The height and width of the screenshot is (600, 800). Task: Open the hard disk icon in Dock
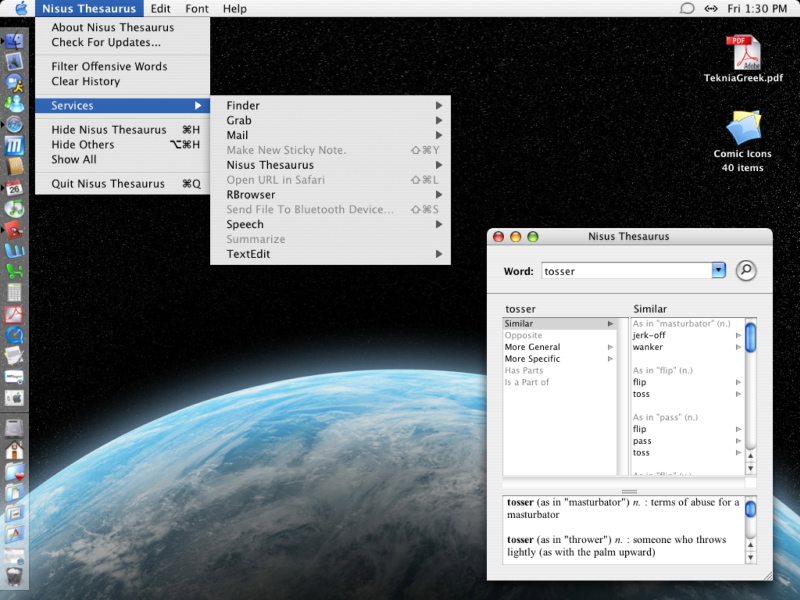pyautogui.click(x=14, y=428)
